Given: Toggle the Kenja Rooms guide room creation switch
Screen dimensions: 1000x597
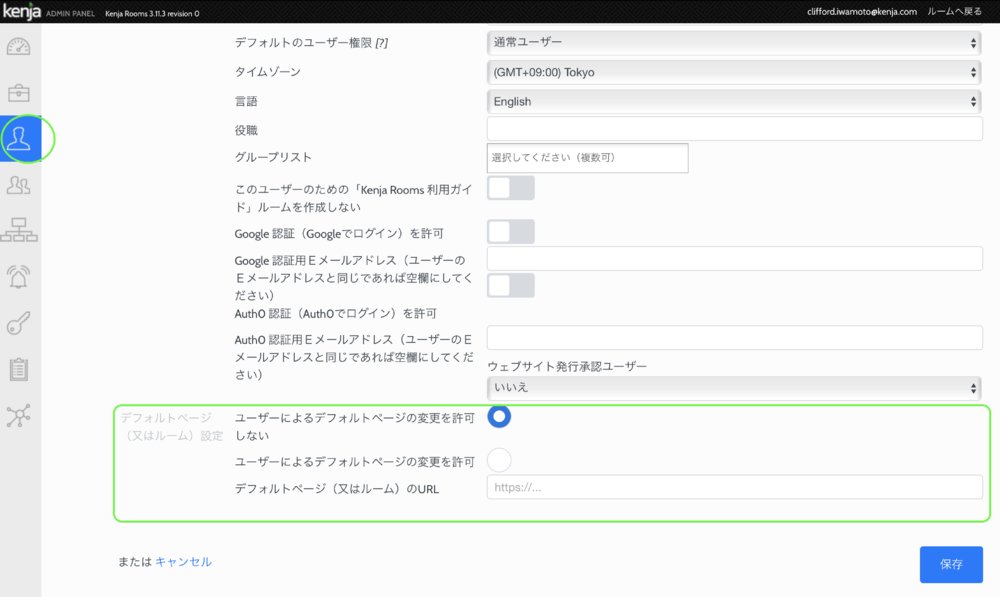Looking at the screenshot, I should coord(511,188).
